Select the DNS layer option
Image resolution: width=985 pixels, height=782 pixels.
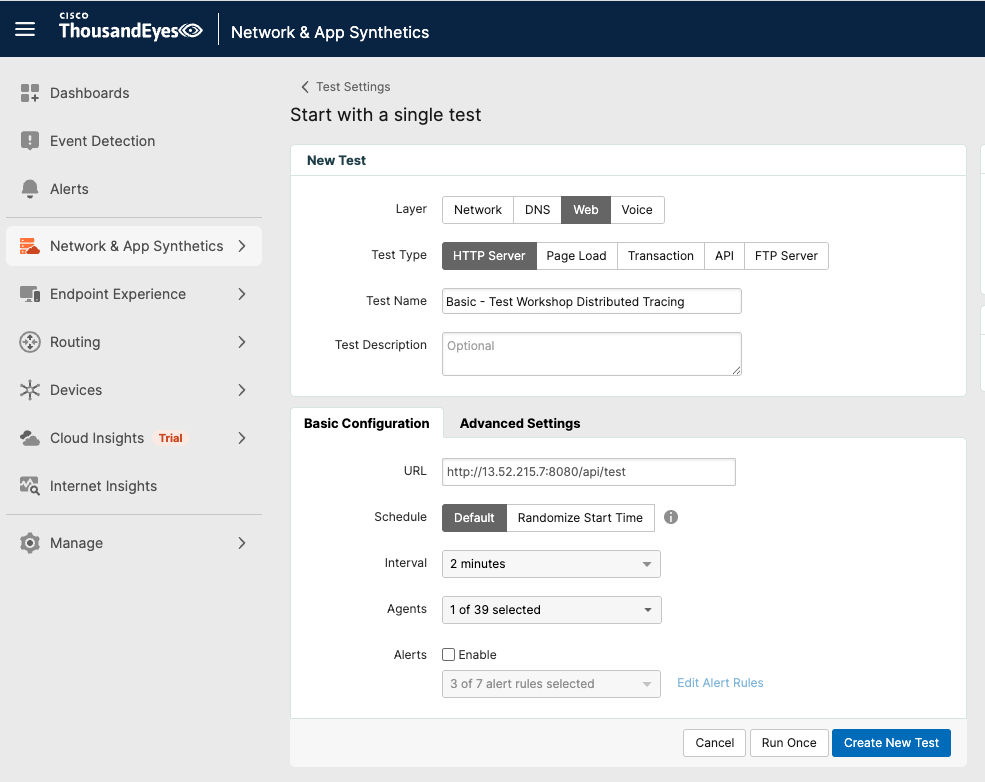pos(537,210)
